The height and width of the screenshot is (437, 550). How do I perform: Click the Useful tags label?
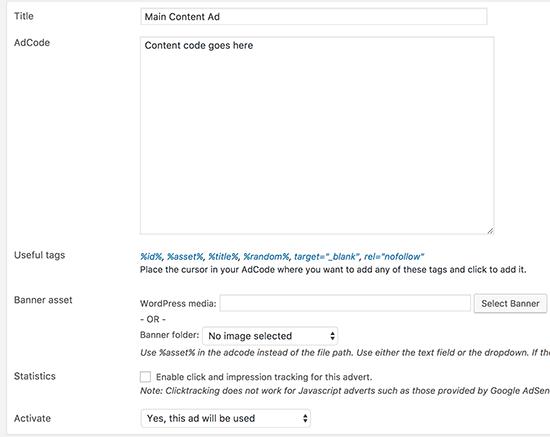coord(40,255)
